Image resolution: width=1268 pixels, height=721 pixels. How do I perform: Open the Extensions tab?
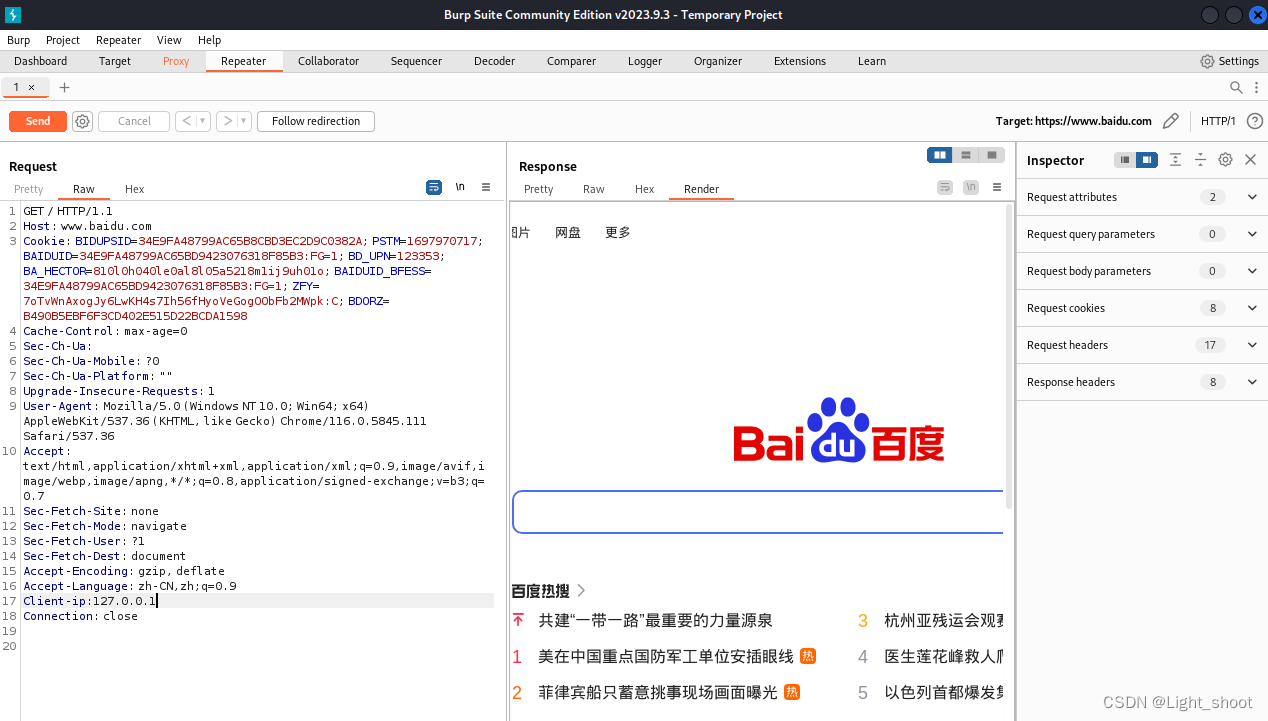[x=800, y=61]
